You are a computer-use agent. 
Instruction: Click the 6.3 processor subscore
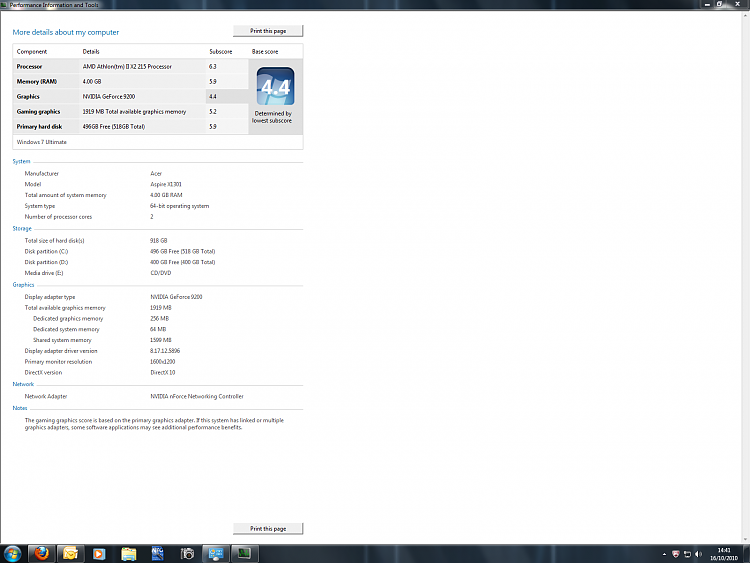pyautogui.click(x=212, y=66)
